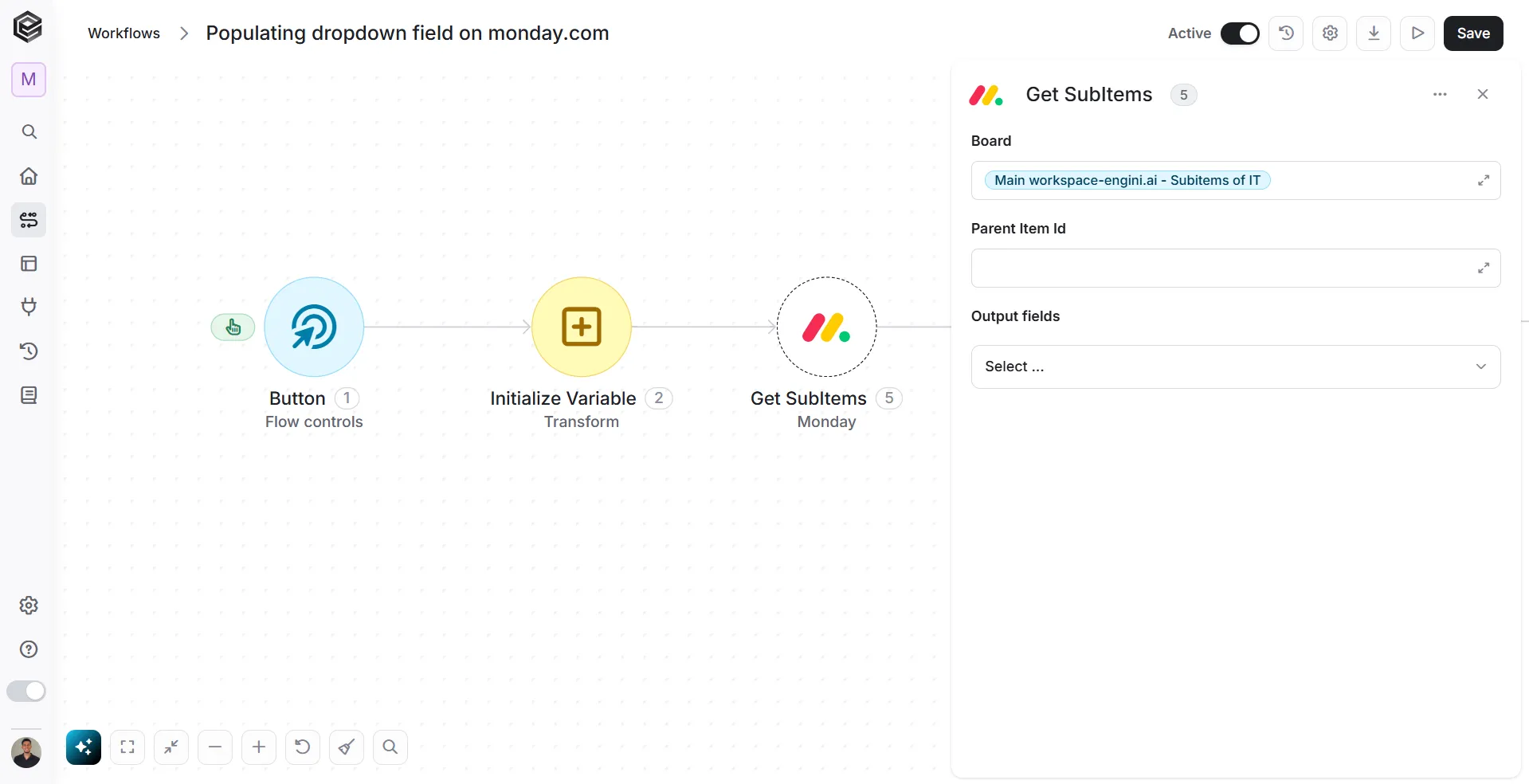Open version history icon in top bar
The width and height of the screenshot is (1529, 784).
pyautogui.click(x=1286, y=33)
